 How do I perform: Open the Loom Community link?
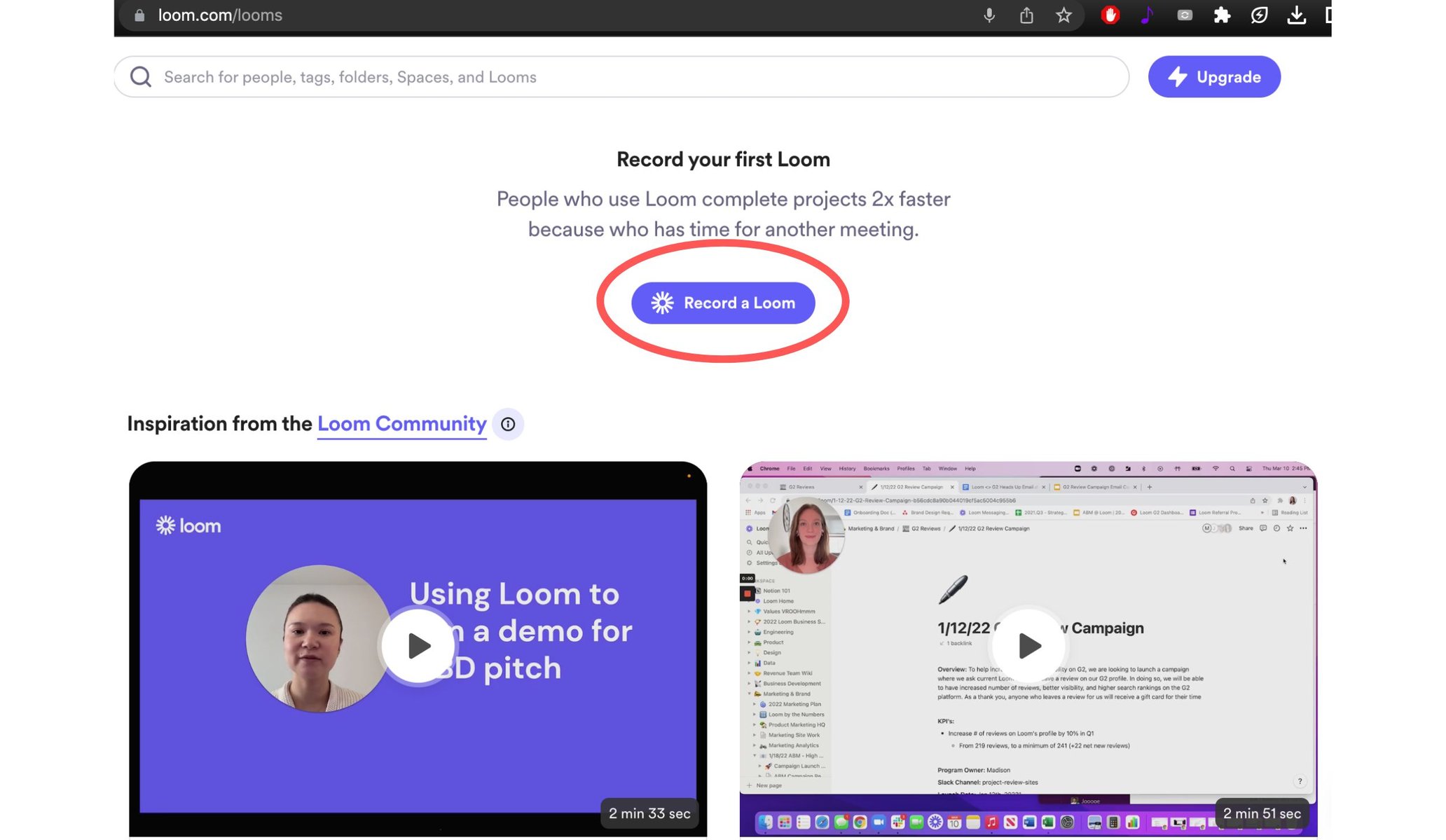click(x=401, y=424)
